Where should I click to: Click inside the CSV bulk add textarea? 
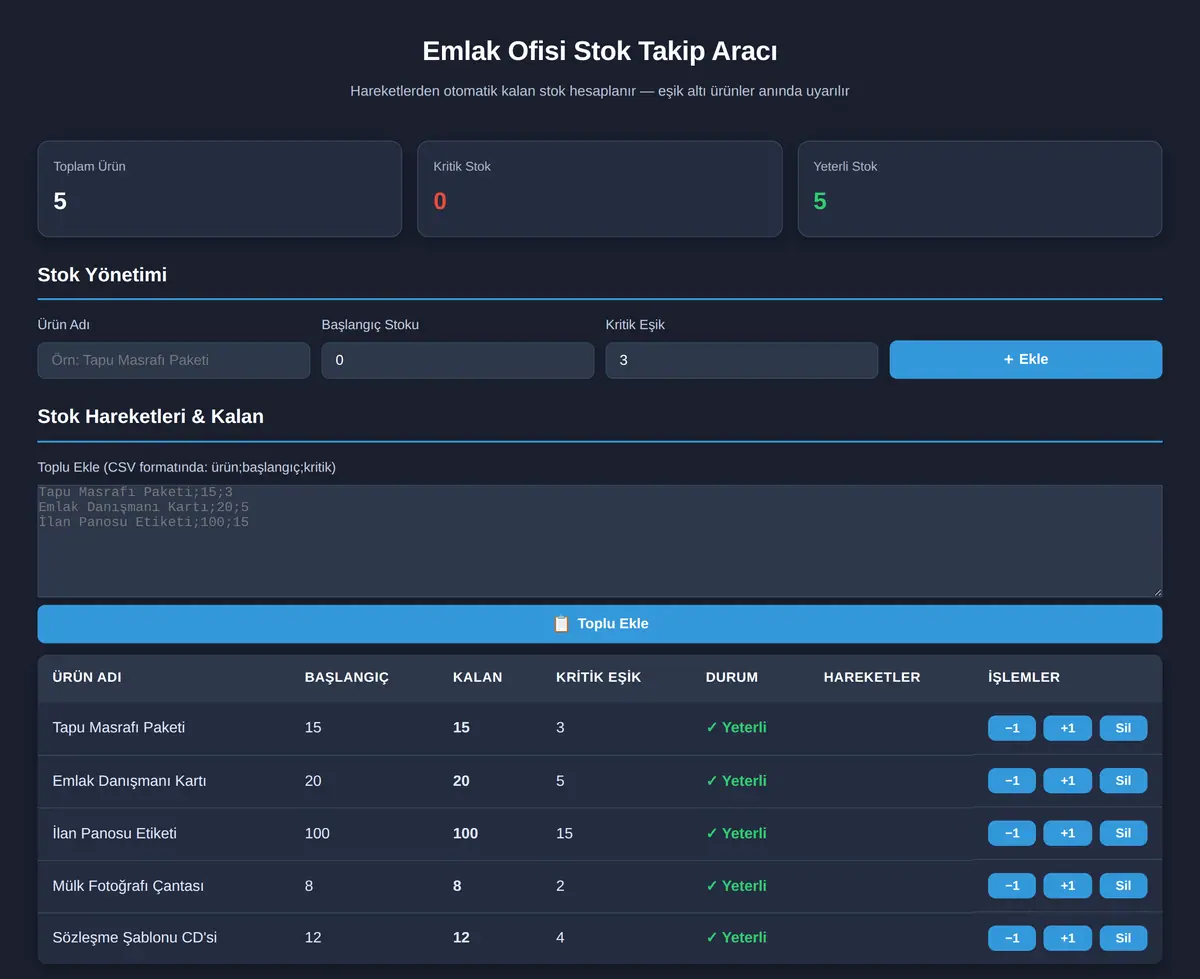(x=600, y=541)
